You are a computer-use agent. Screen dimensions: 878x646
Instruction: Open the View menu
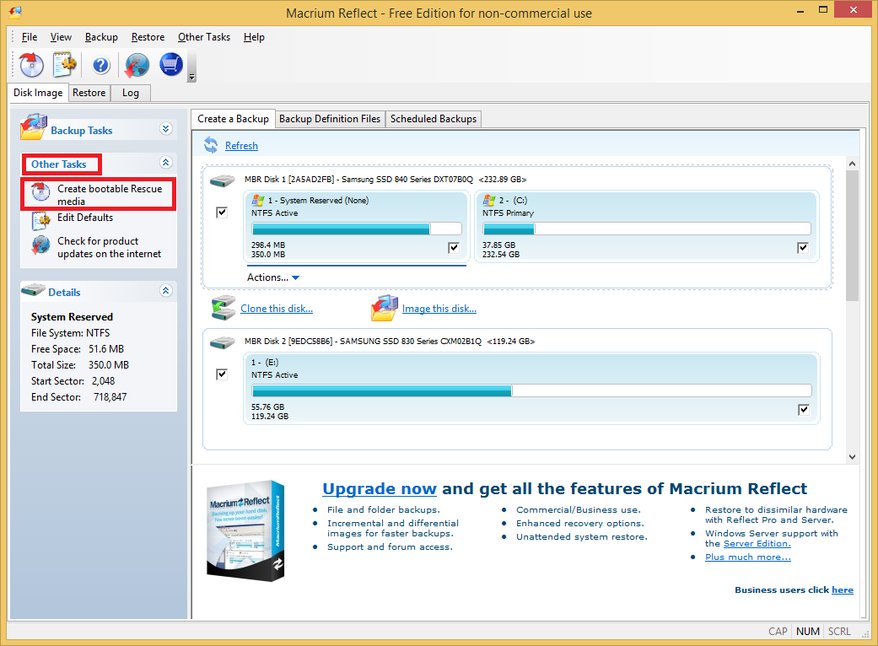pos(61,37)
